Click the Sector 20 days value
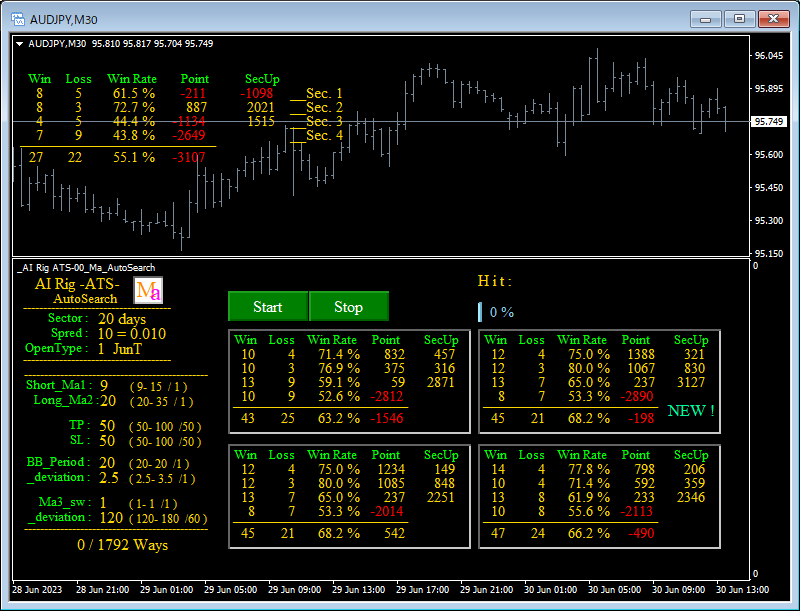The image size is (800, 611). coord(122,319)
